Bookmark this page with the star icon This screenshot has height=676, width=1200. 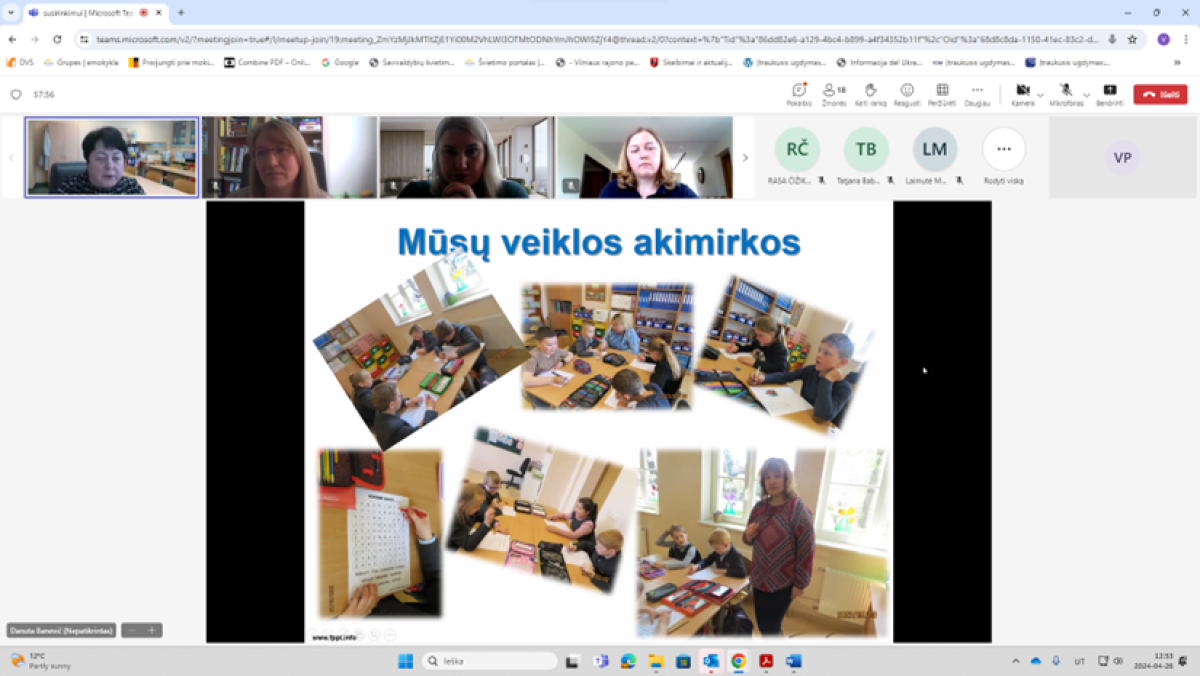[1132, 39]
